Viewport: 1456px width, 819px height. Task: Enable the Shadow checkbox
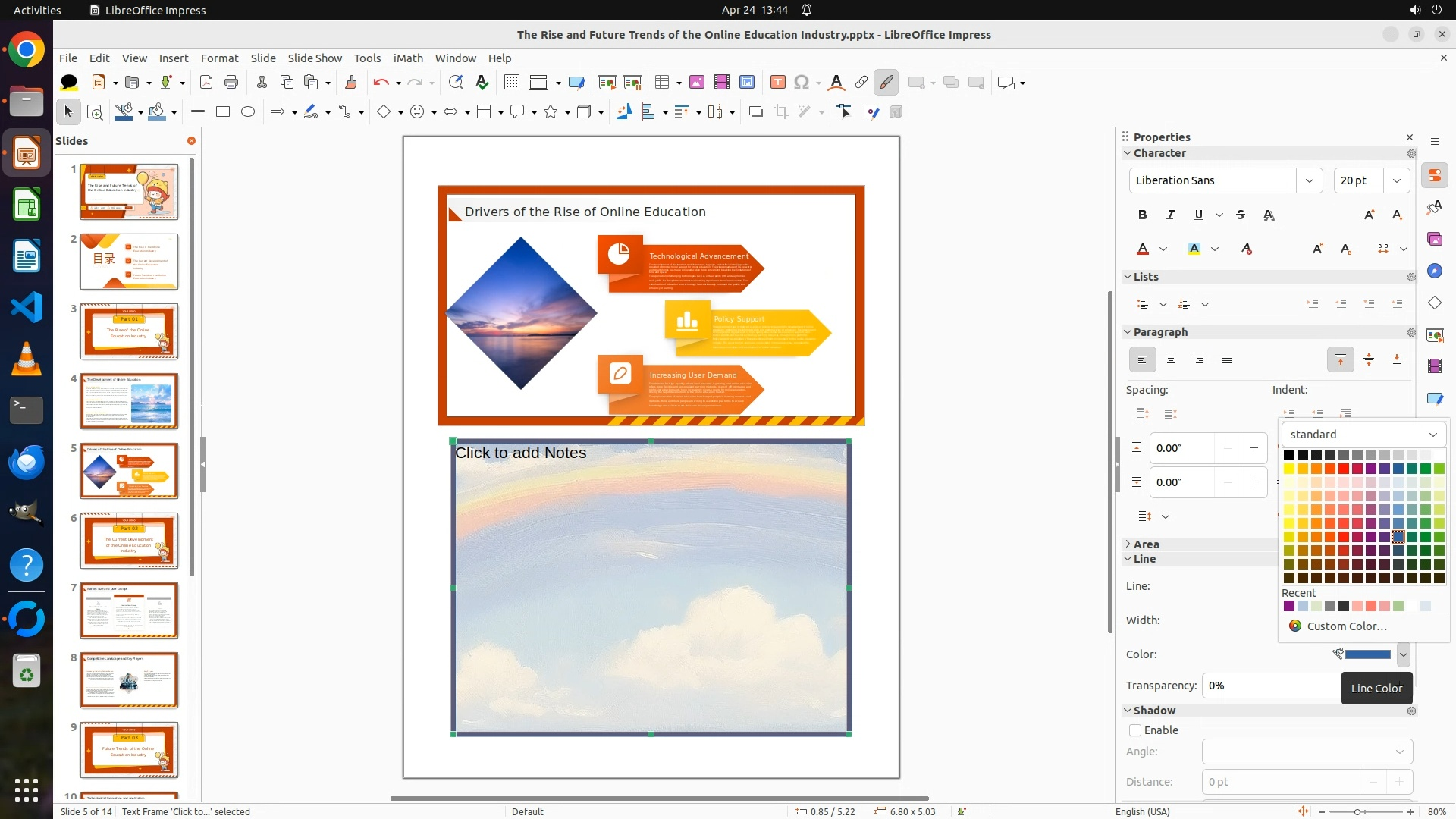click(1135, 730)
